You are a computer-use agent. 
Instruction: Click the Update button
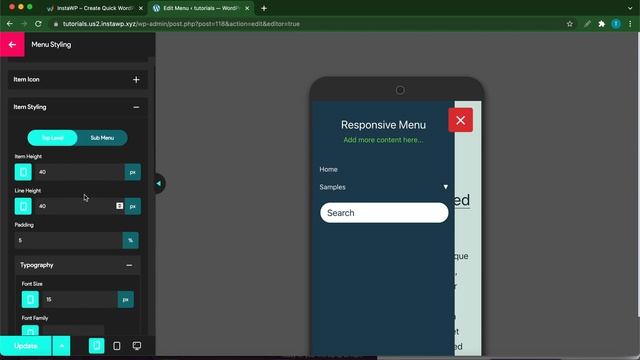coord(26,346)
